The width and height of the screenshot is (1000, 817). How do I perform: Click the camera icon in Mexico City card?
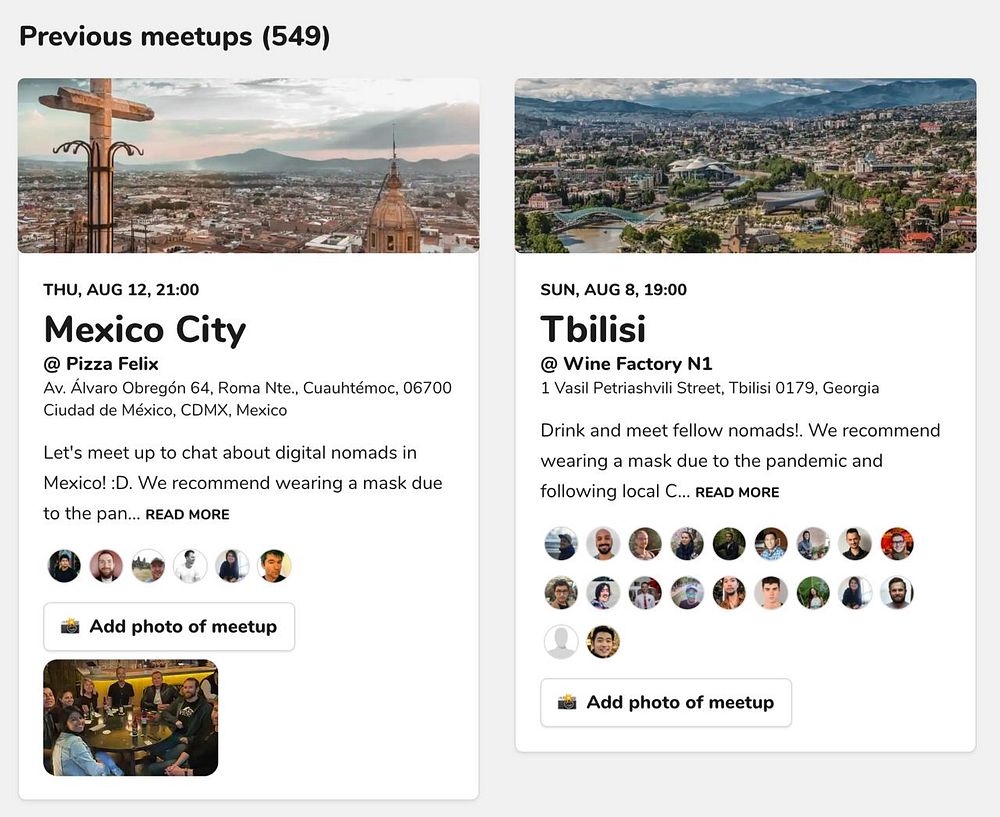[x=70, y=626]
